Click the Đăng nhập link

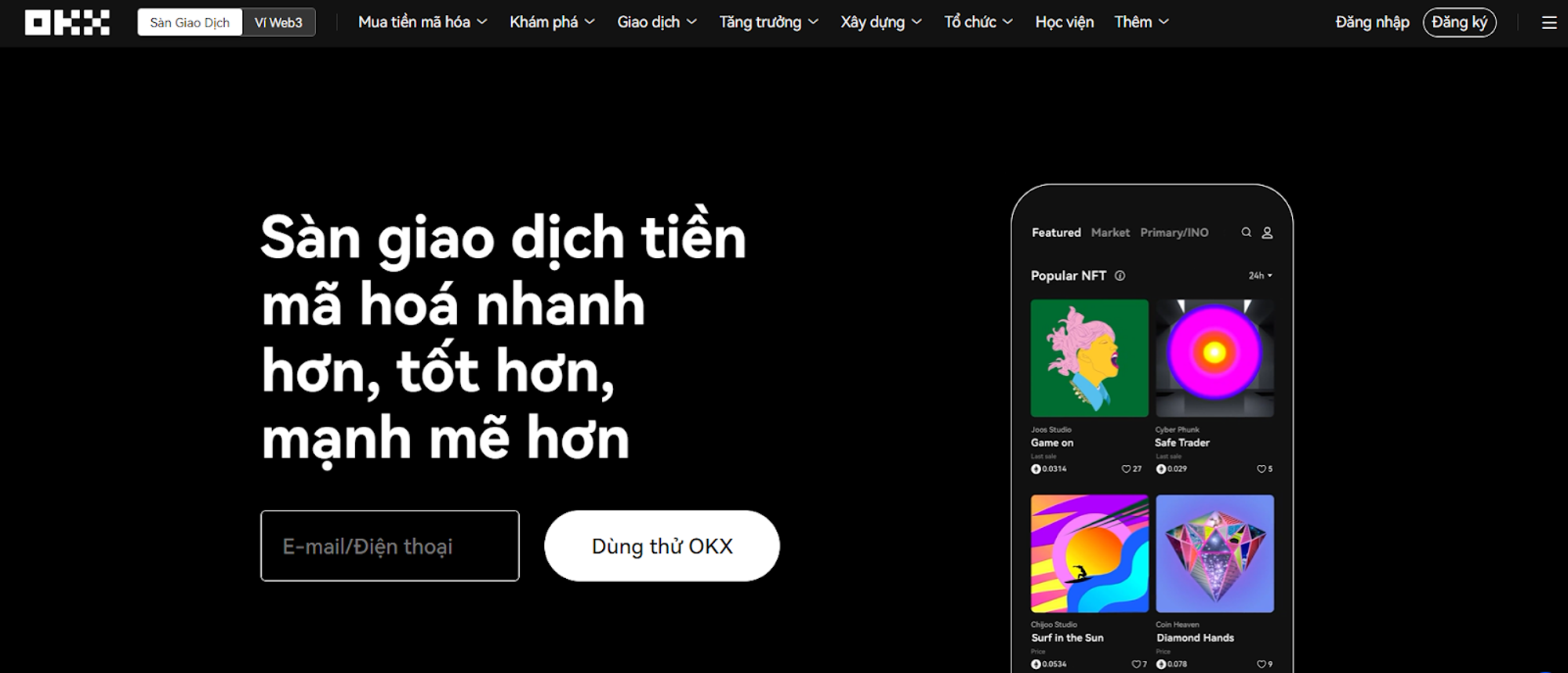click(x=1372, y=23)
